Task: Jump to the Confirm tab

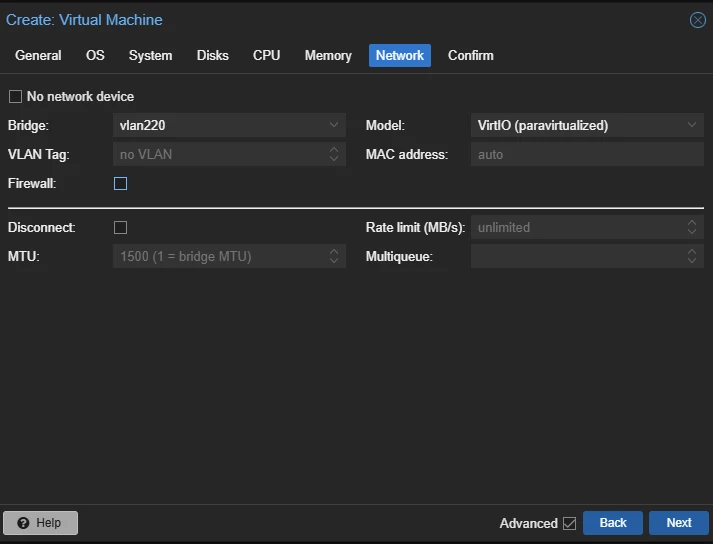Action: tap(471, 55)
